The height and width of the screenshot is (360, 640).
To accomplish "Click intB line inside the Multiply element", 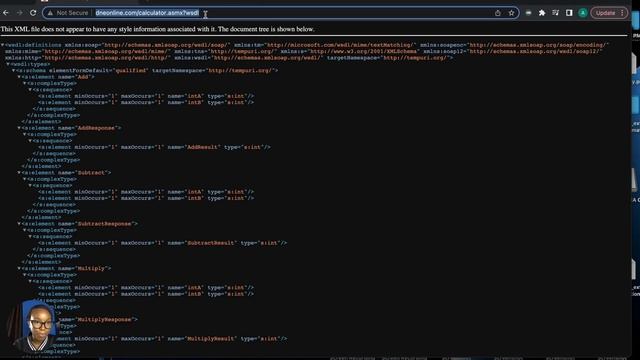I will point(146,294).
